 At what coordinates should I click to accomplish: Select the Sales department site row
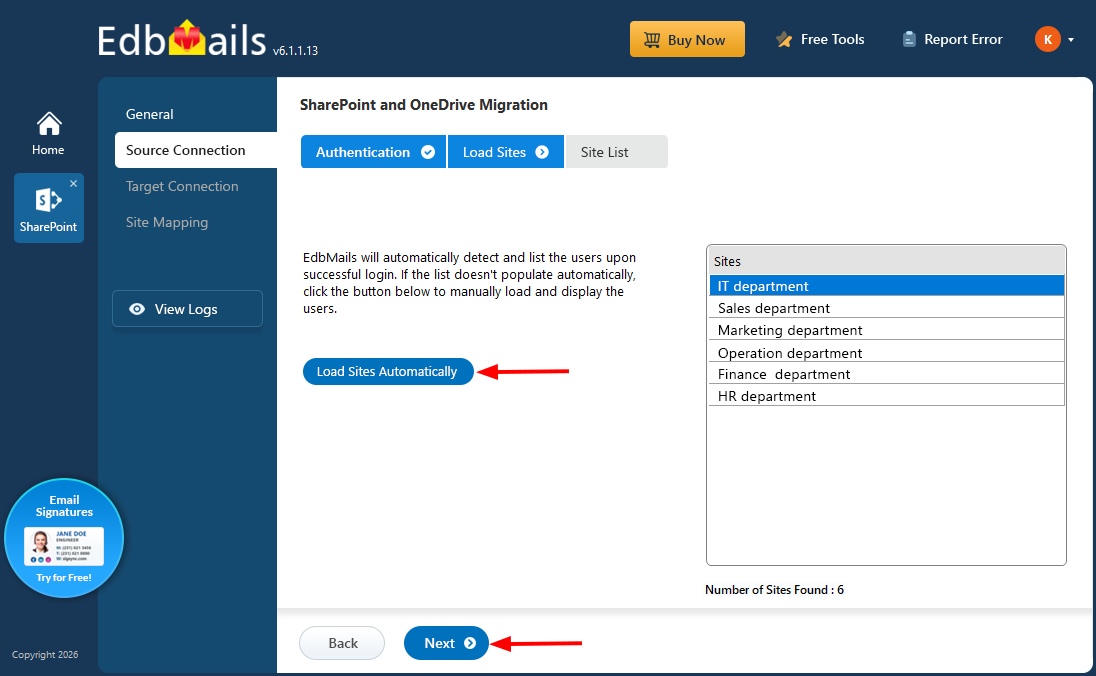tap(886, 308)
